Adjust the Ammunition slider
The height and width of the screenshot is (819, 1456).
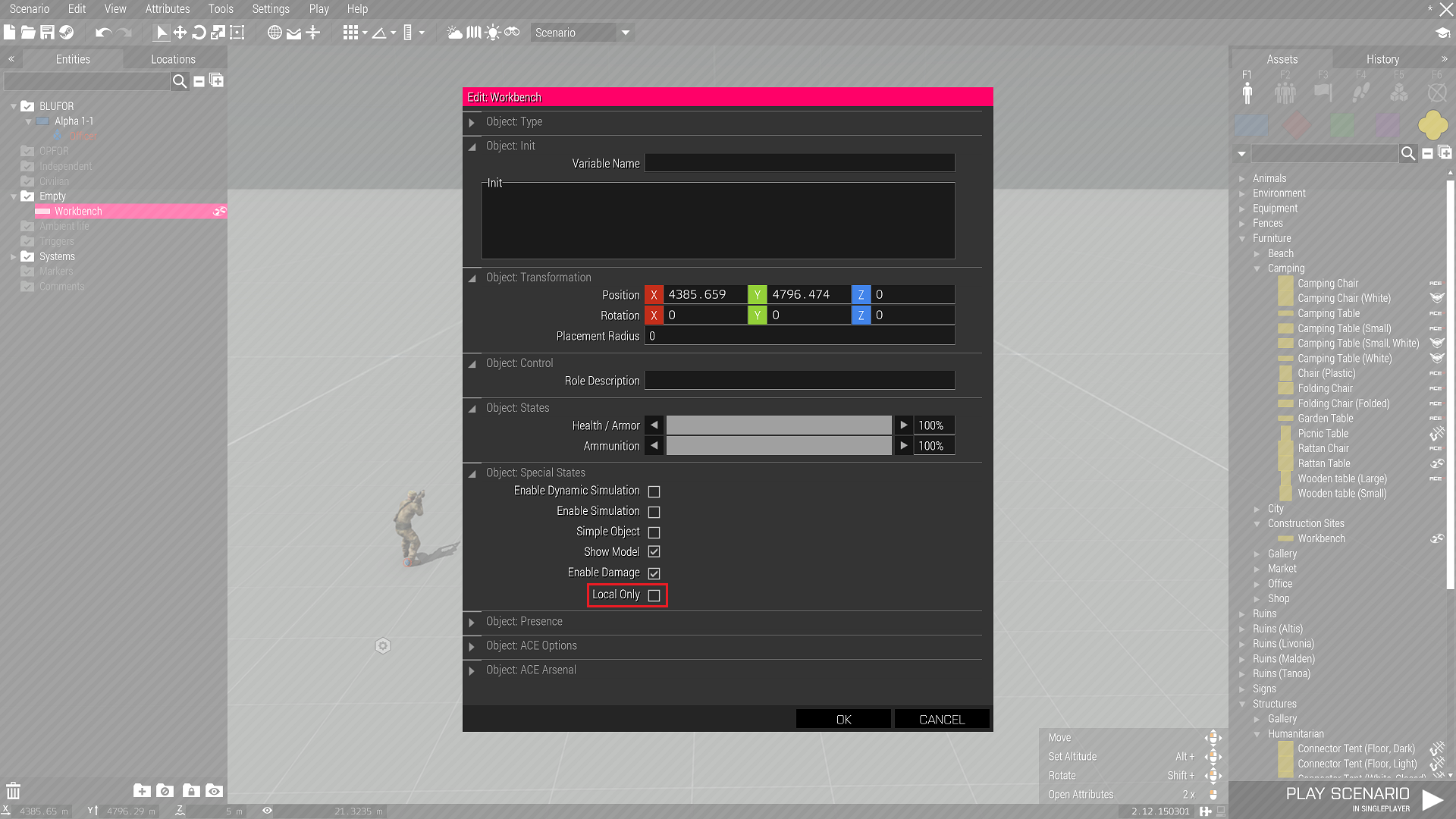pos(779,446)
